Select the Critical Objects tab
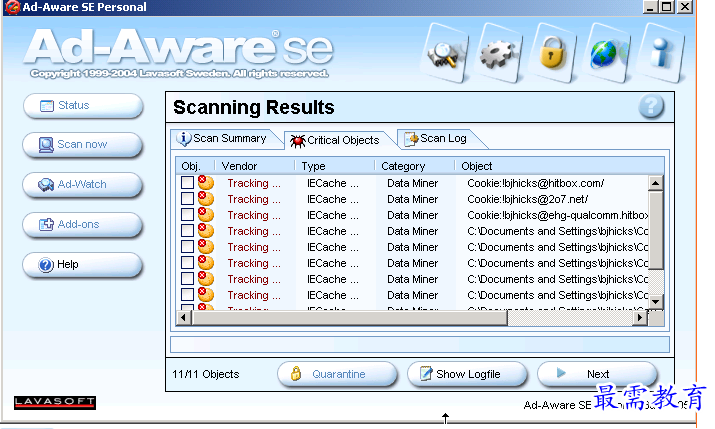 click(337, 140)
